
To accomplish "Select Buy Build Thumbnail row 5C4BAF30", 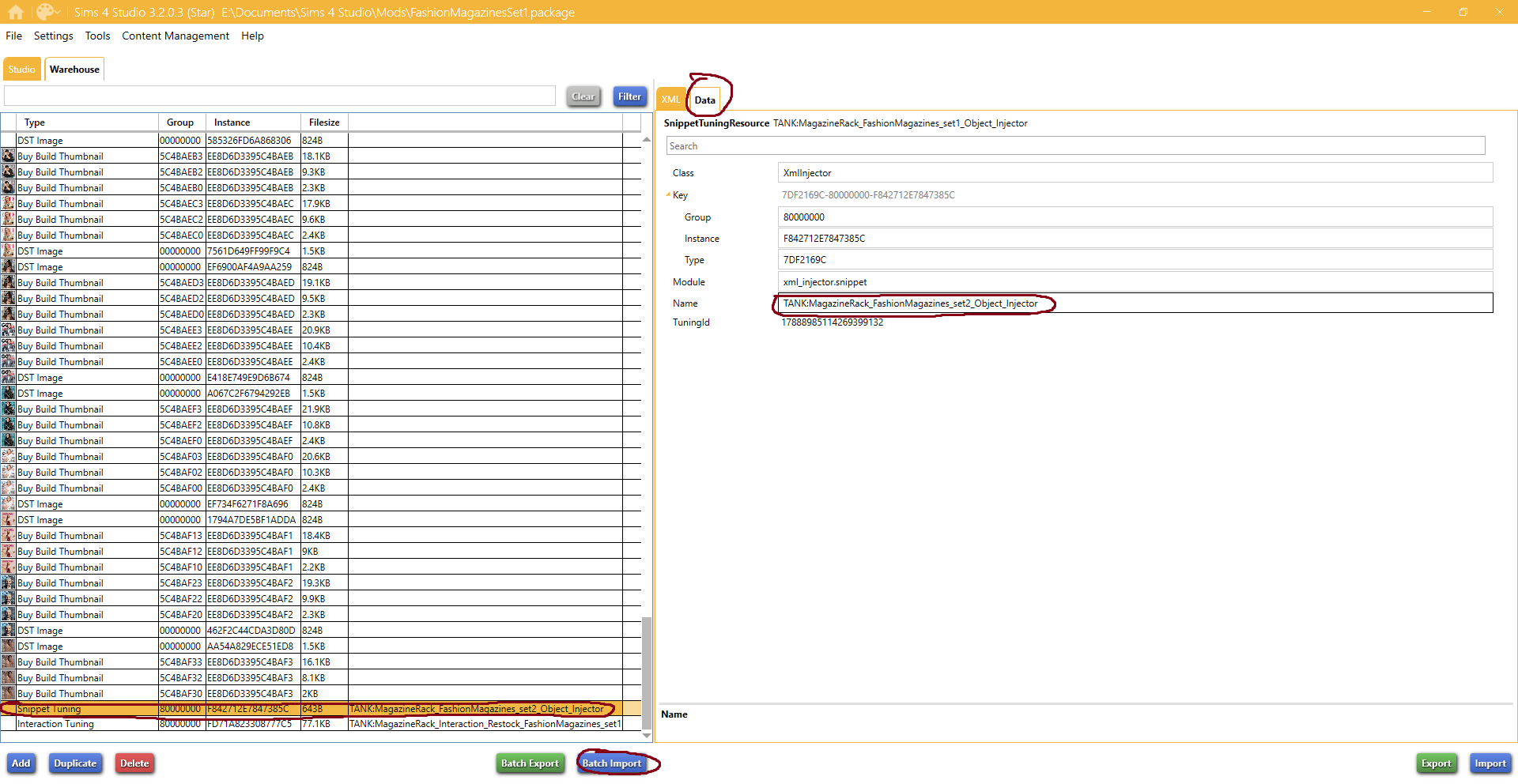I will point(321,694).
